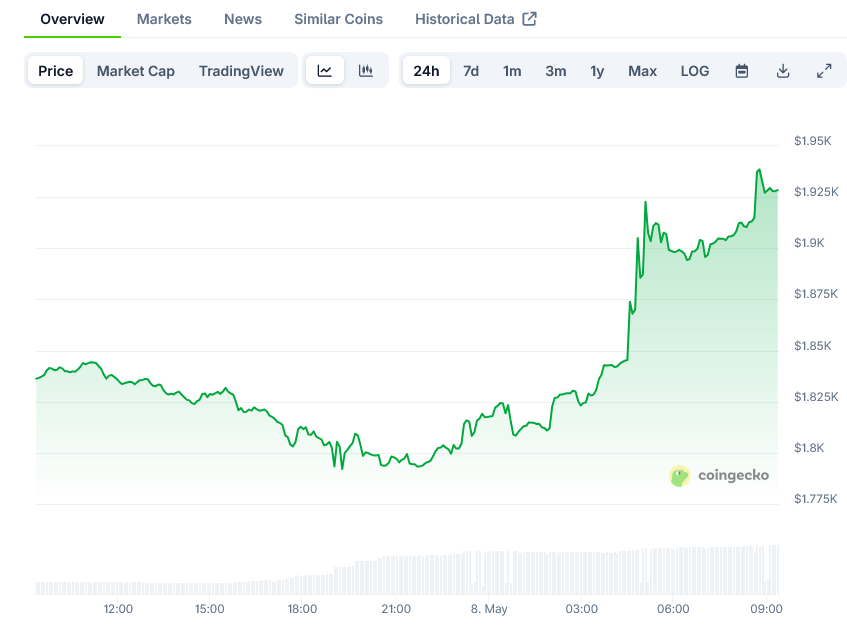
Task: Select the Price chart mode
Action: point(56,71)
